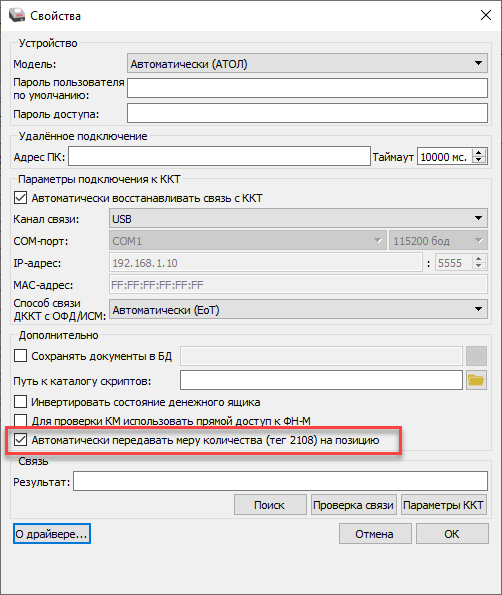This screenshot has height=595, width=502.
Task: Click into the Адрес ПК input field
Action: (219, 156)
